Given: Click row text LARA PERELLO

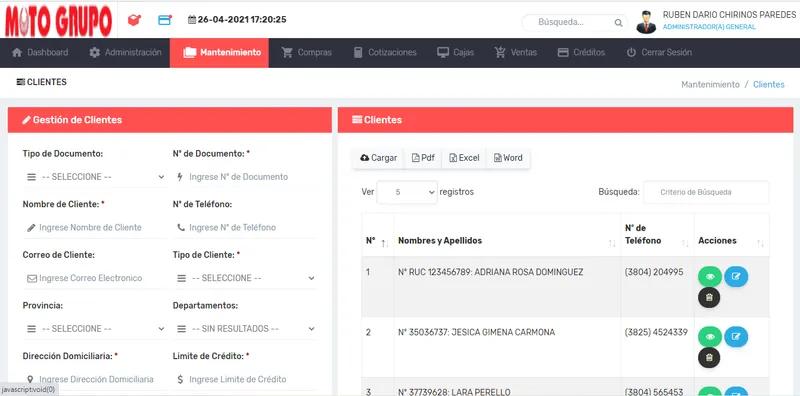Looking at the screenshot, I should tap(481, 392).
